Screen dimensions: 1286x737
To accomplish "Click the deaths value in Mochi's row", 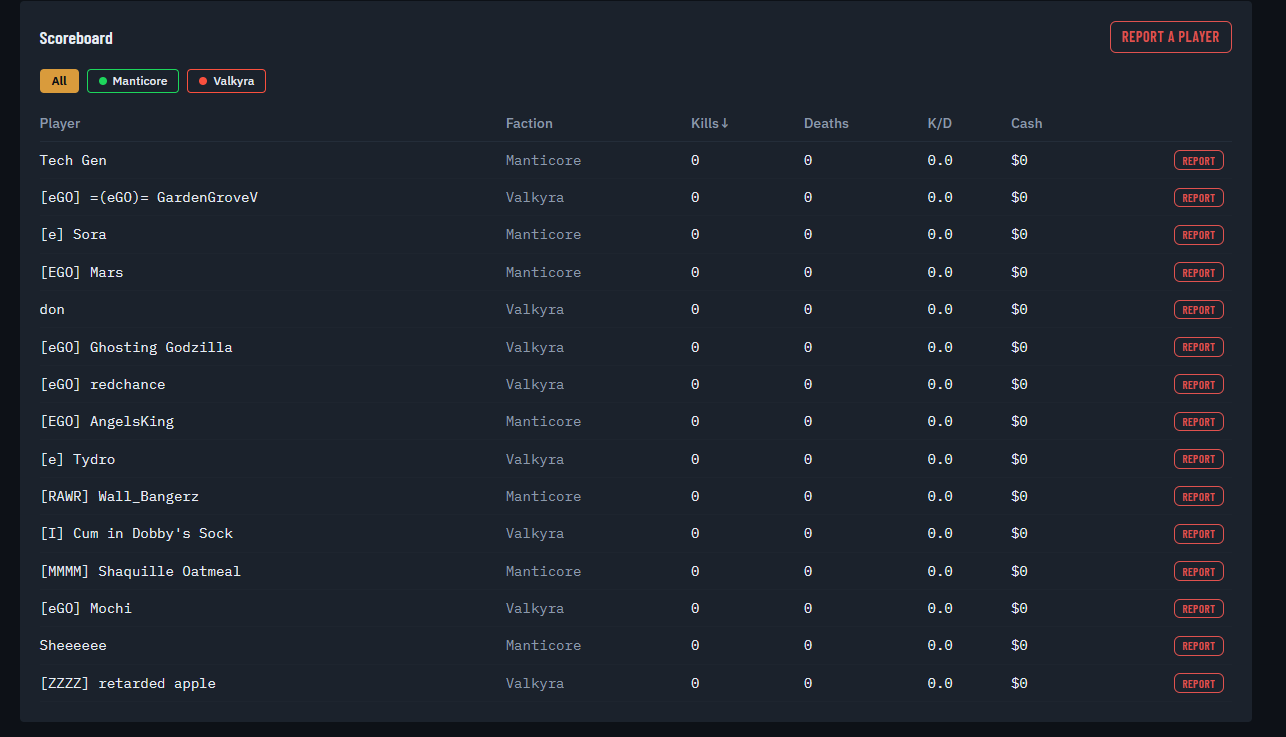I will click(808, 608).
